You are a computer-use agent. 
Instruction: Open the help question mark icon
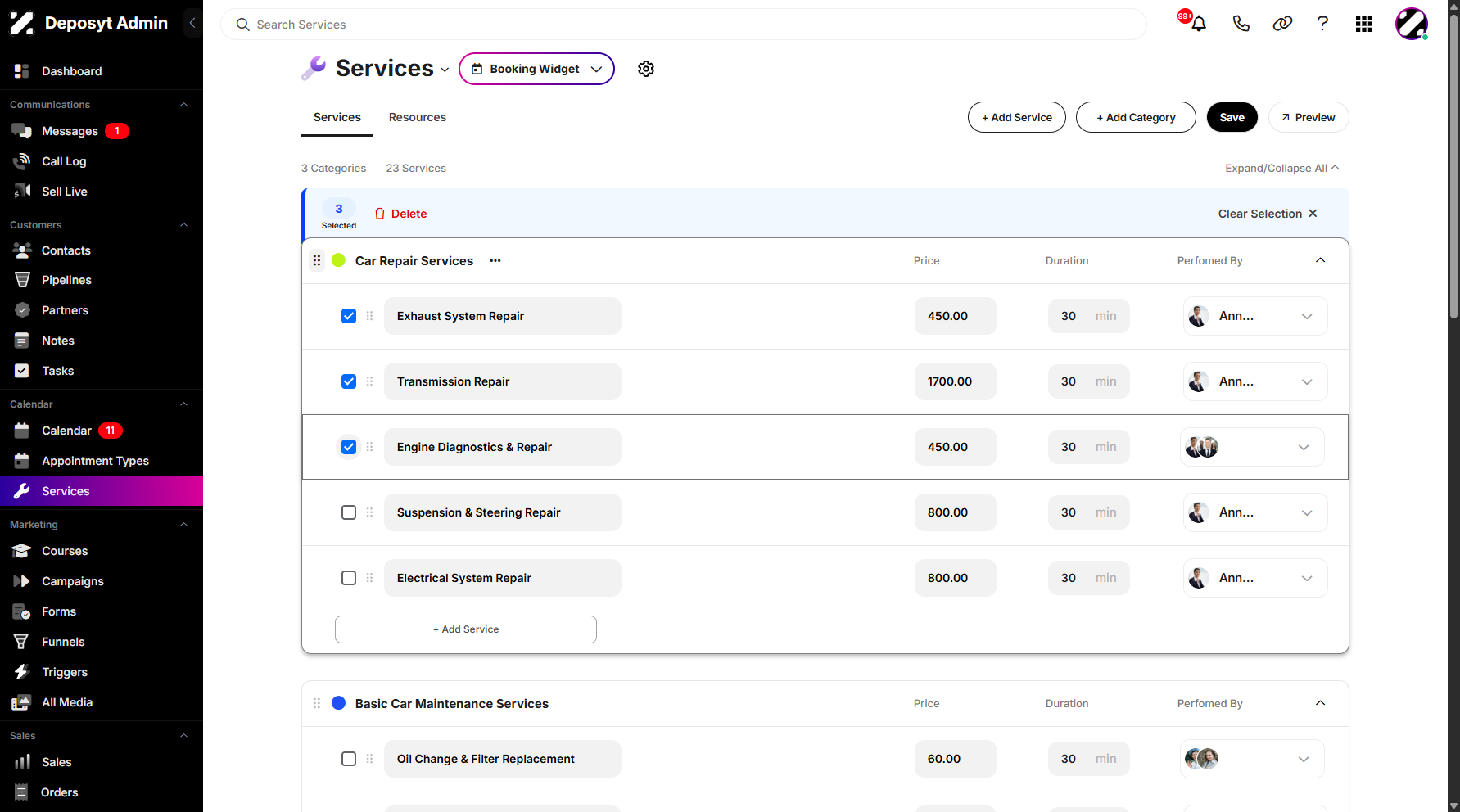coord(1322,24)
